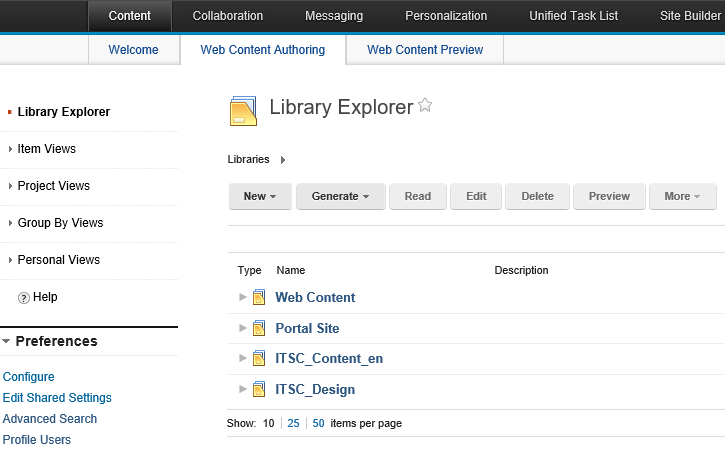Click the Portal Site library icon
The width and height of the screenshot is (725, 451).
(x=259, y=328)
